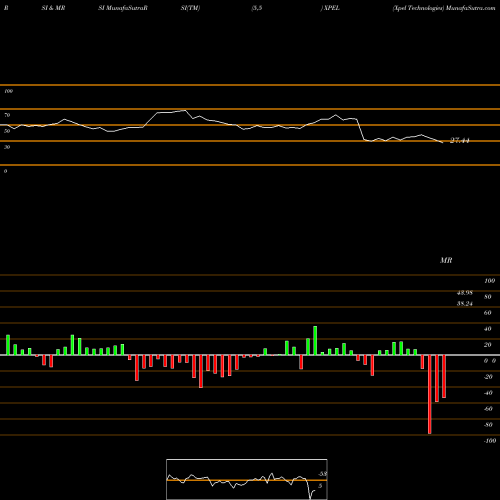Screen dimensions: 500x500
Task: Click the 20 label on the MR axis
Action: point(488,345)
